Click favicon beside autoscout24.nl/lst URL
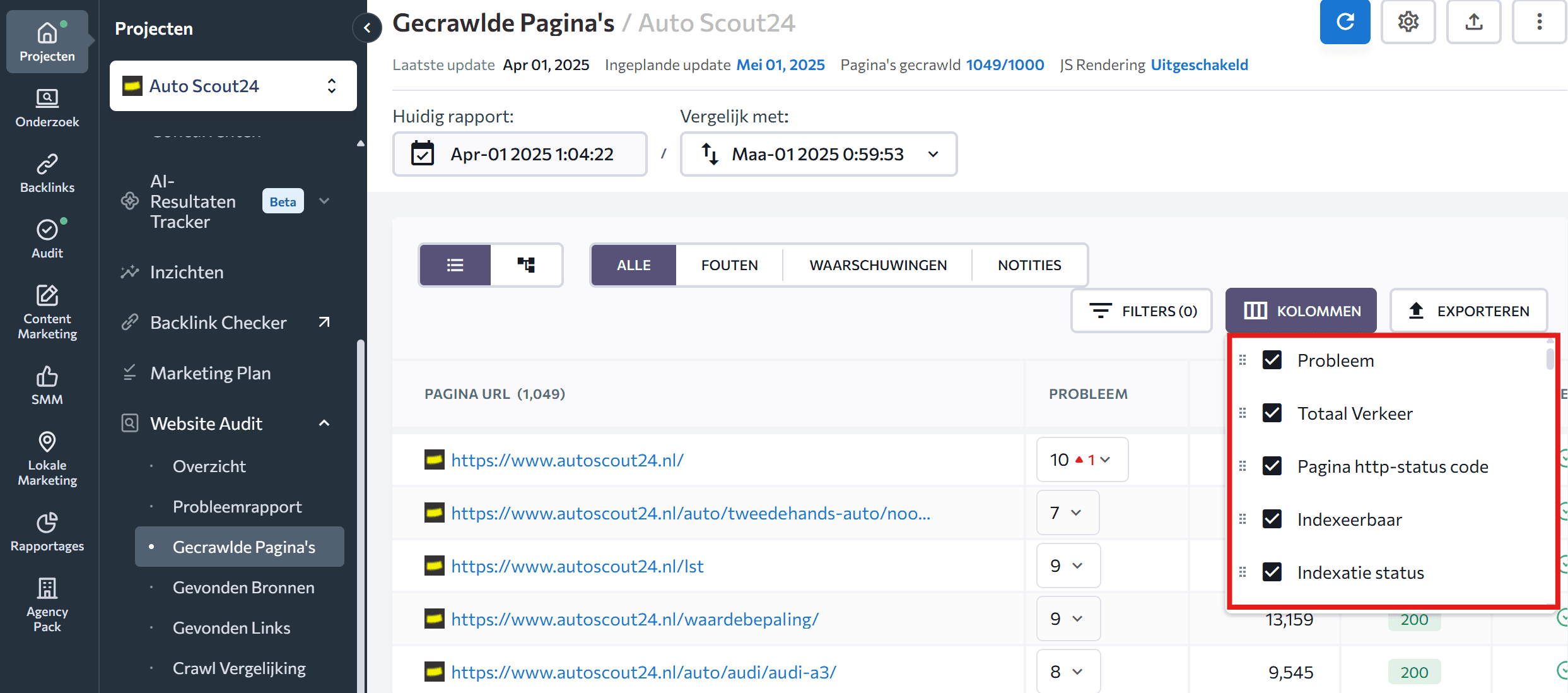This screenshot has height=693, width=1568. (434, 566)
